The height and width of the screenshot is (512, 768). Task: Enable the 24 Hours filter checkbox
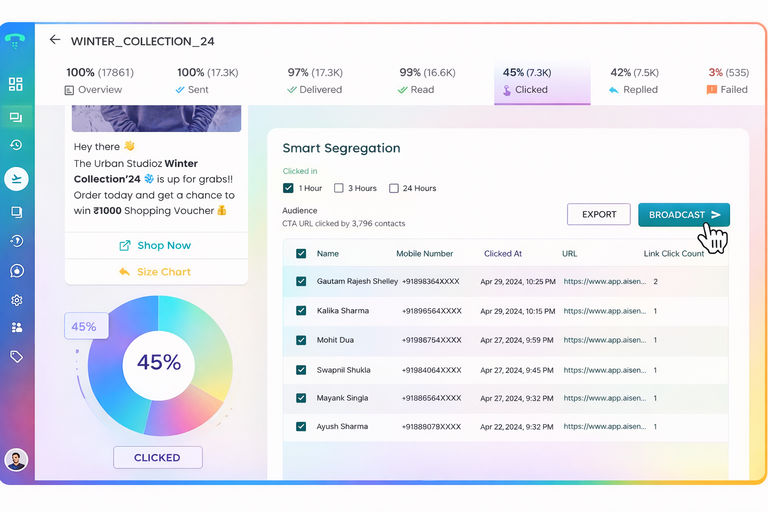coord(394,188)
